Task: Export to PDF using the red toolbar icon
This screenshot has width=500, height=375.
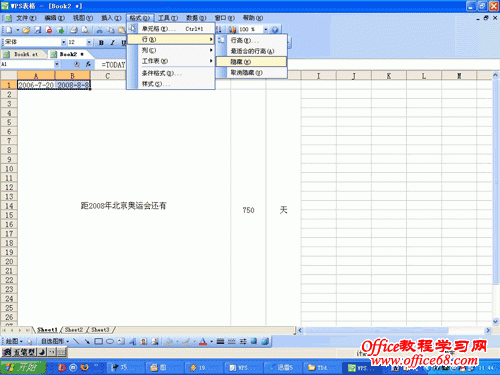Action: click(x=49, y=30)
